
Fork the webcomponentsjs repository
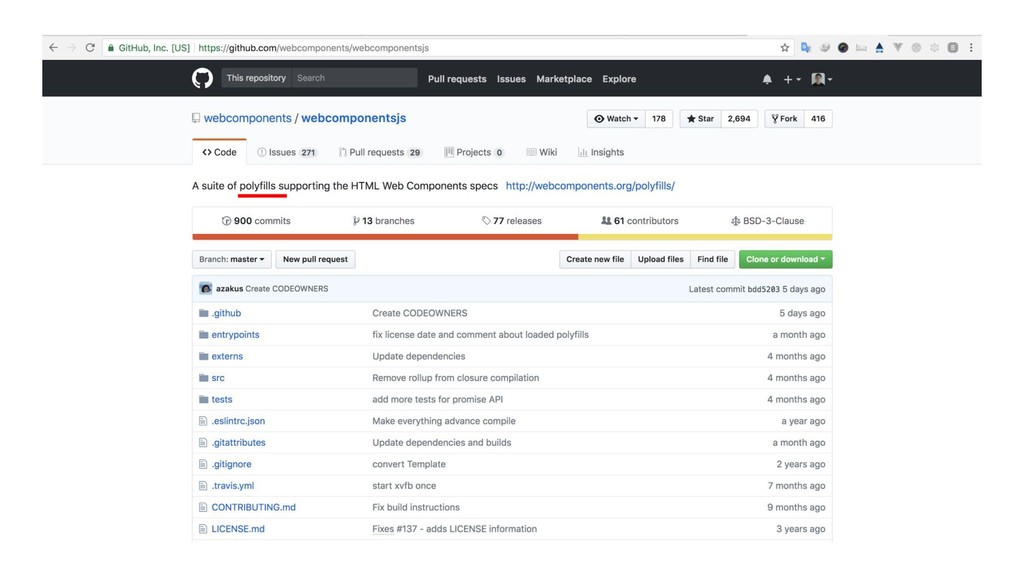pos(783,118)
